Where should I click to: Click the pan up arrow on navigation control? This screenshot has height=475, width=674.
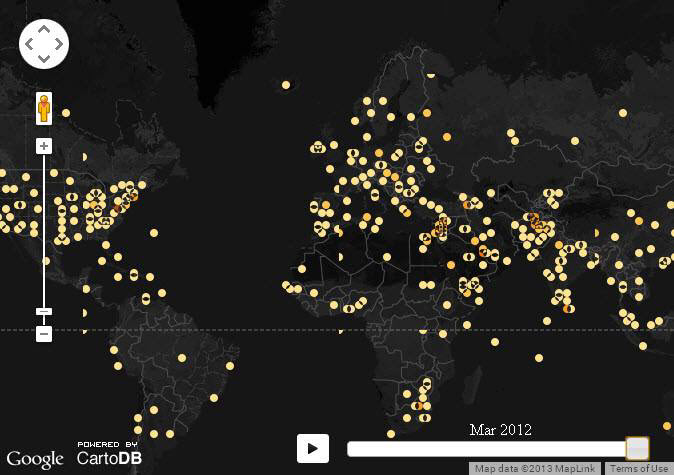tap(44, 30)
